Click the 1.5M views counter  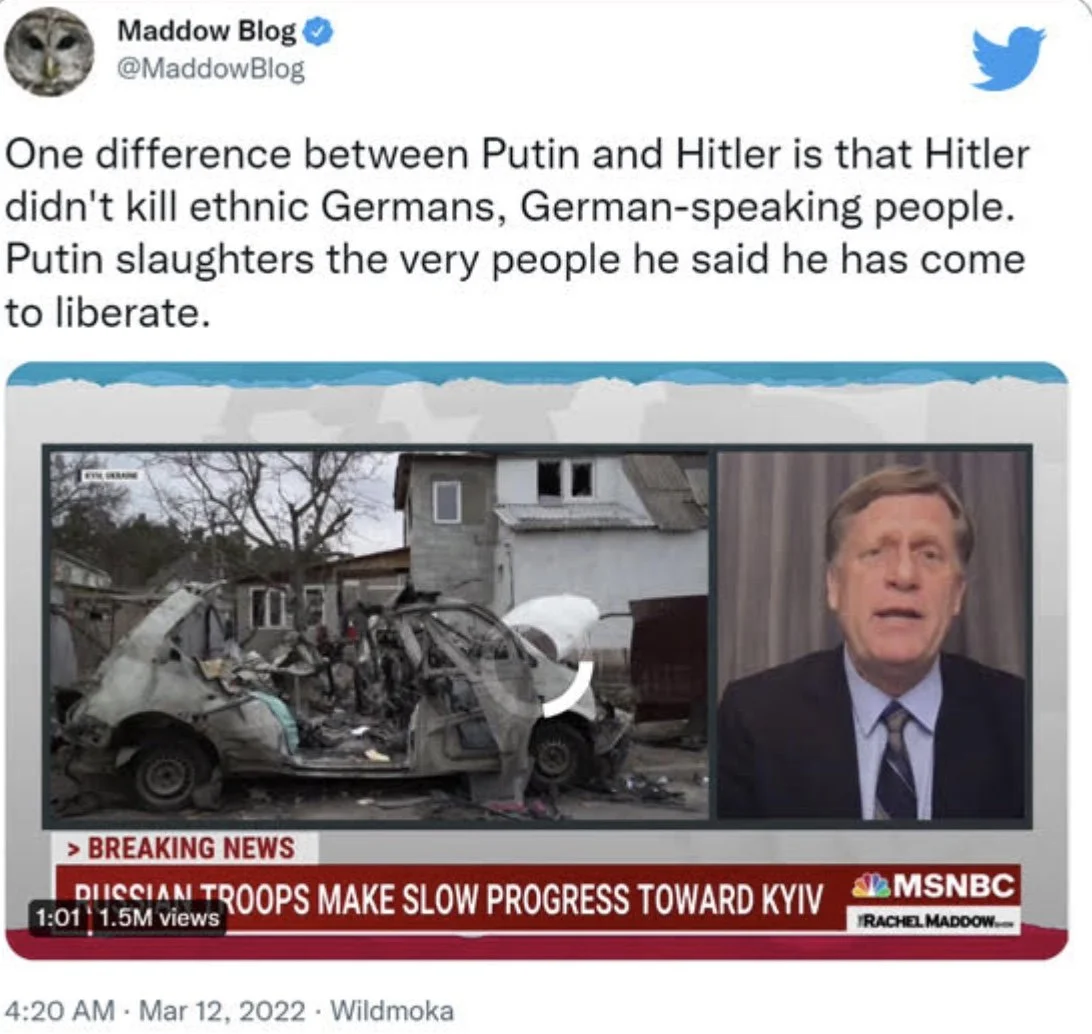[159, 918]
